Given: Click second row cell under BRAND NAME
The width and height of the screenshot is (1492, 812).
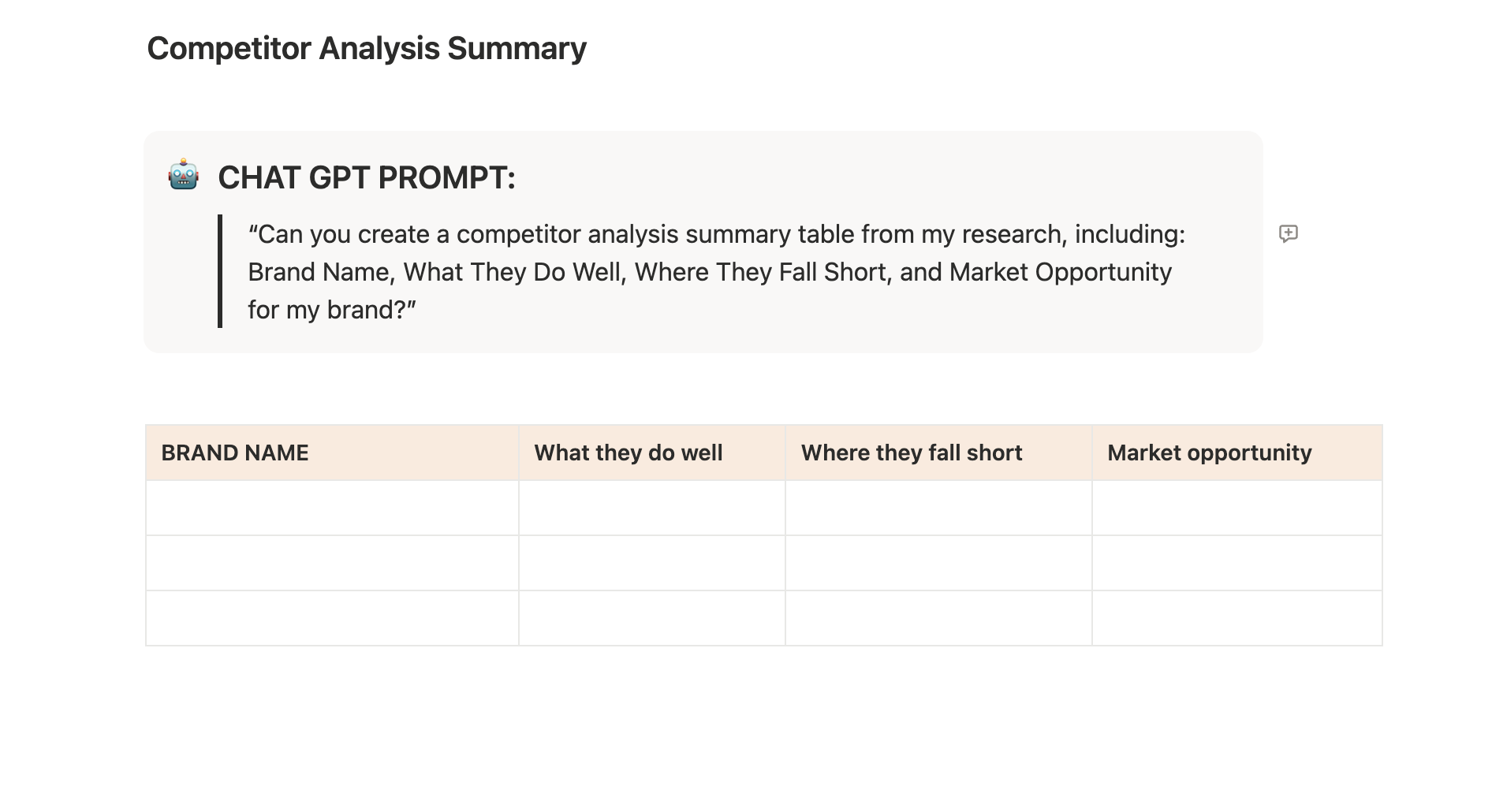Looking at the screenshot, I should coord(332,563).
